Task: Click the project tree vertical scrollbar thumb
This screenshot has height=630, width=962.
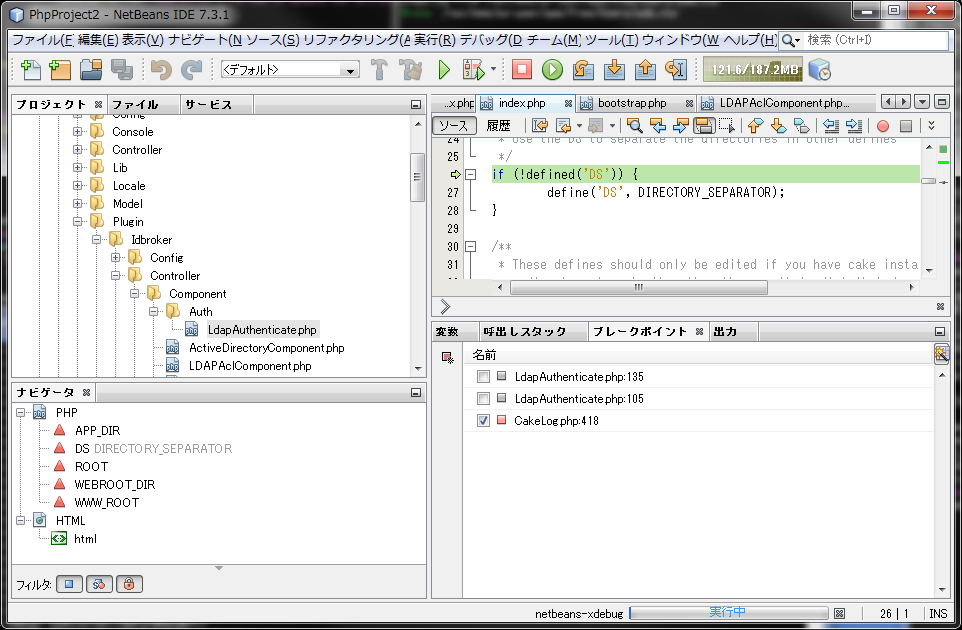Action: pyautogui.click(x=417, y=177)
